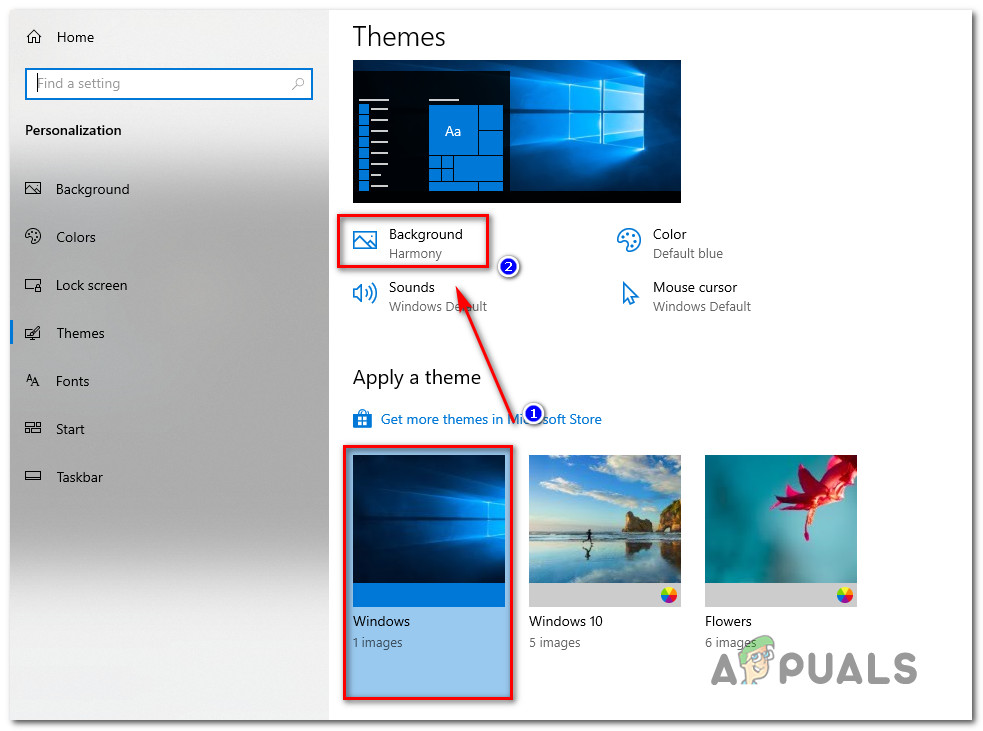The width and height of the screenshot is (983, 731).
Task: Click the search magnifier icon
Action: [297, 83]
